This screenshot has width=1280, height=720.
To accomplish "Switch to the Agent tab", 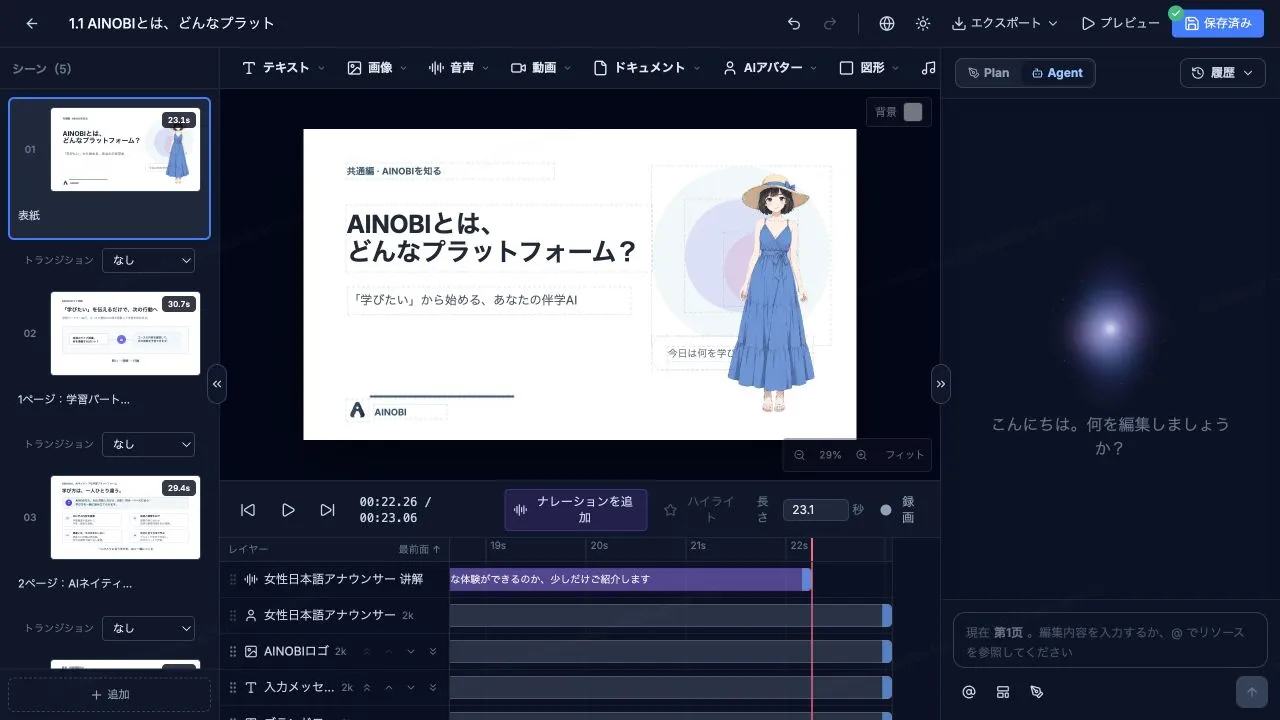I will (x=1058, y=73).
